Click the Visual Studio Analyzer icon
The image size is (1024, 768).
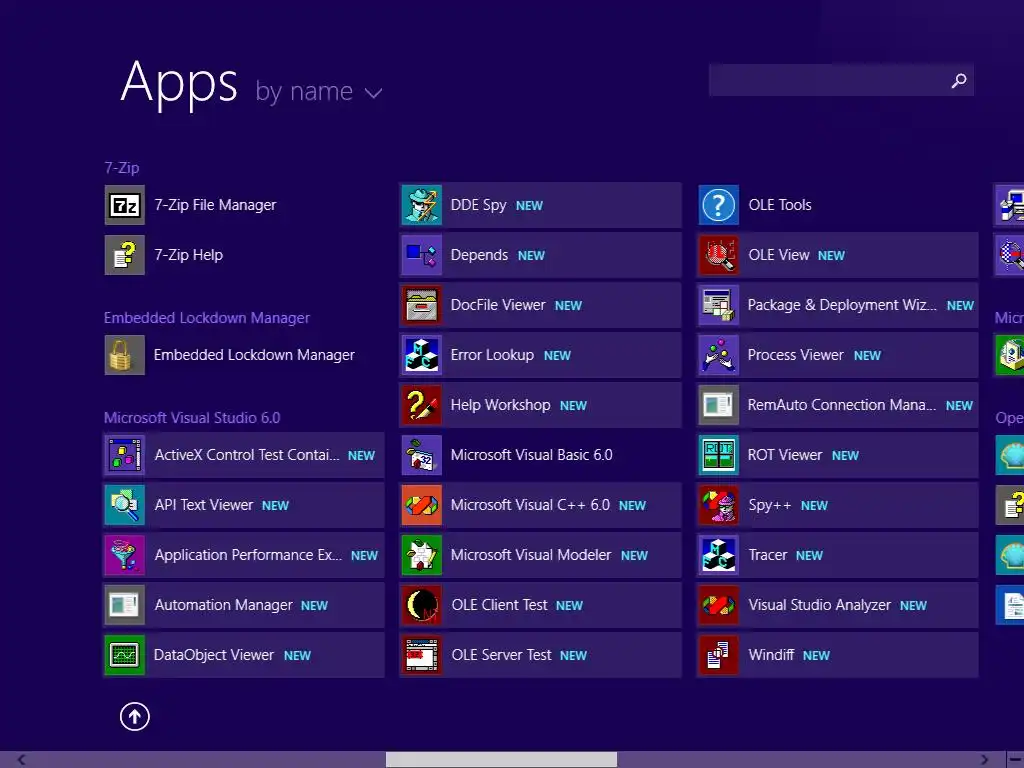[719, 605]
